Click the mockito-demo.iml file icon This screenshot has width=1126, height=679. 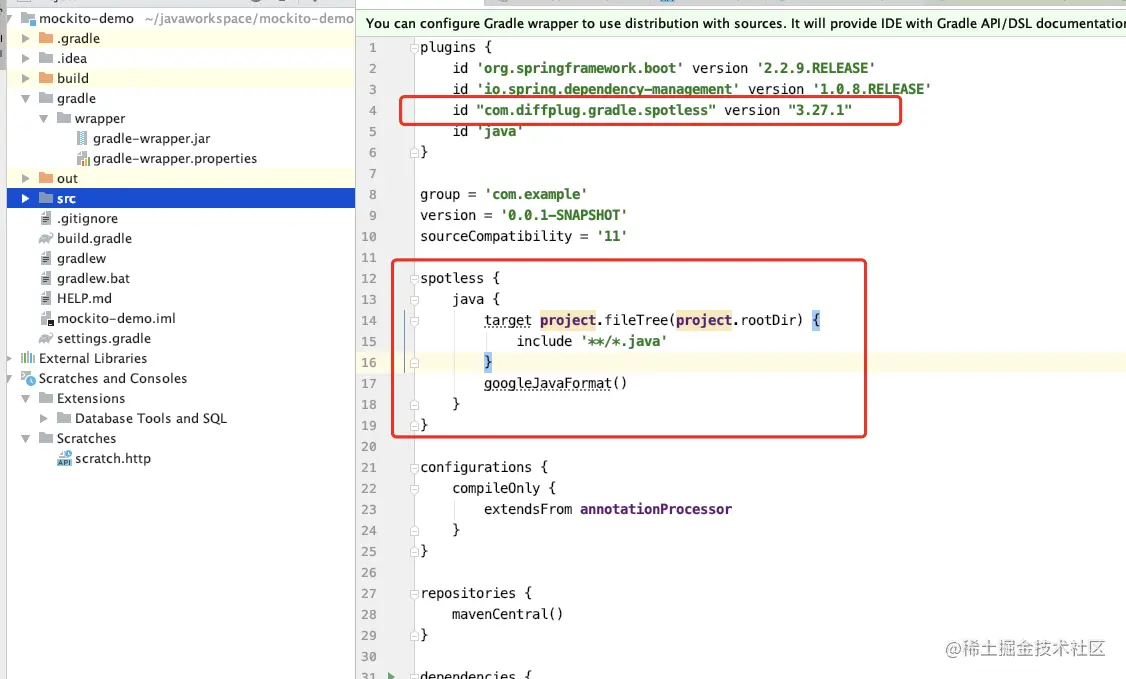47,319
